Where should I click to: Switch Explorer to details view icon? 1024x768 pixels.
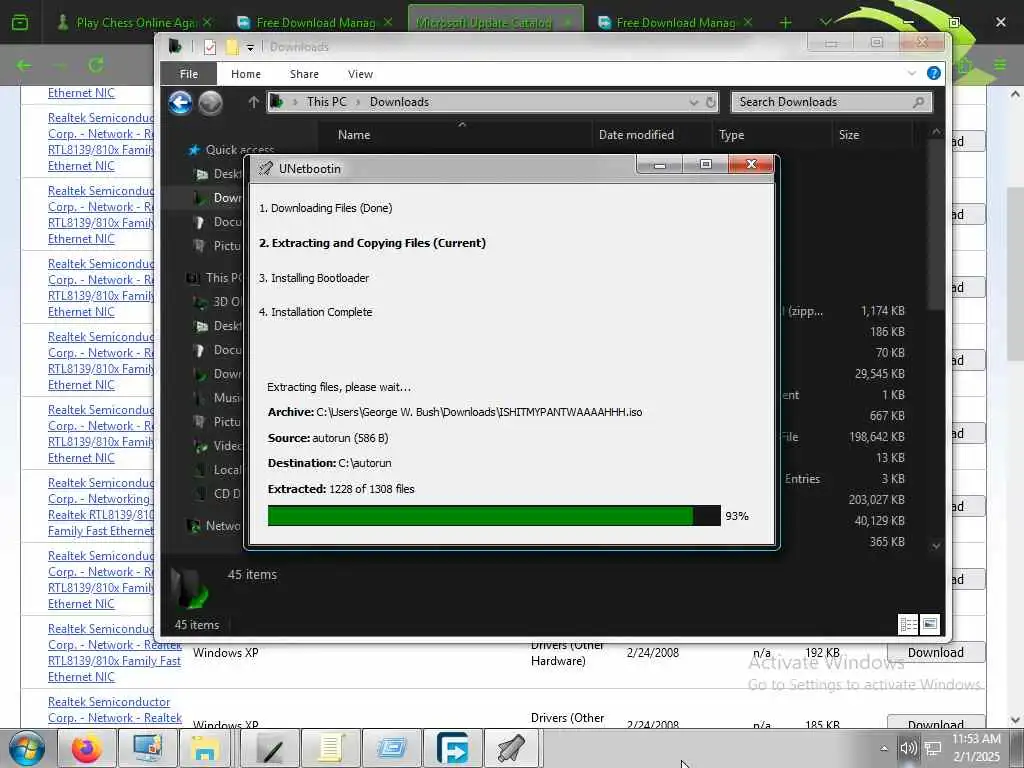908,624
